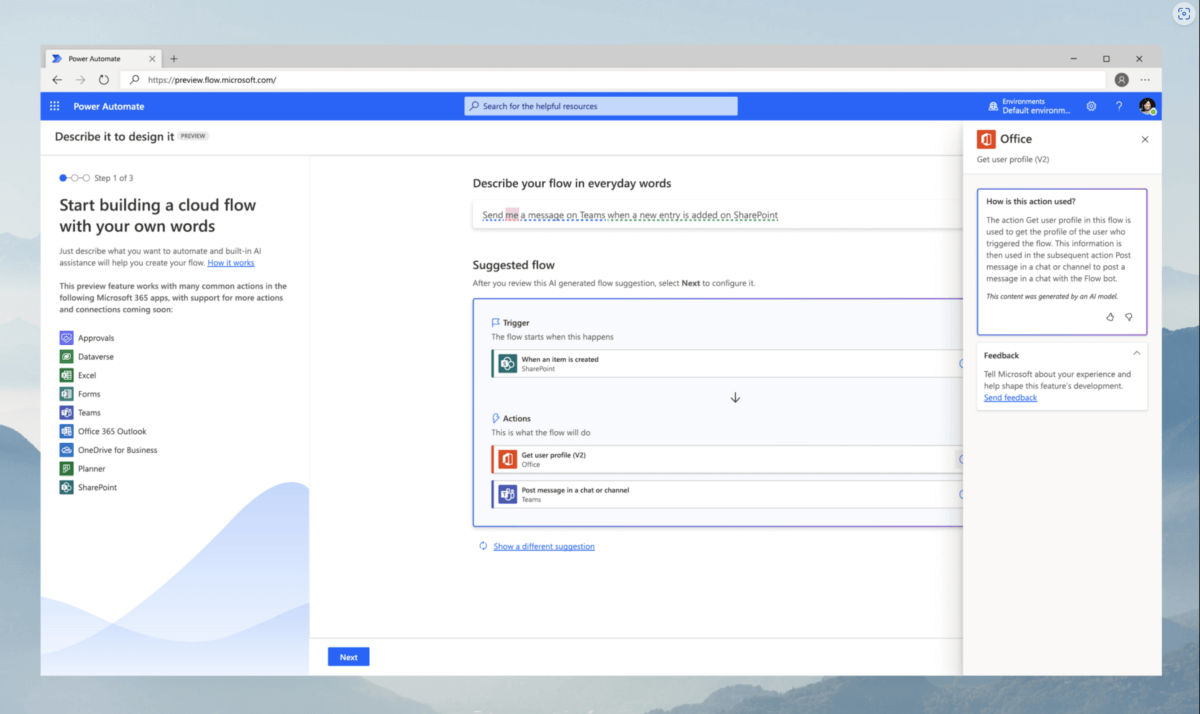Click the Planner app icon
Viewport: 1200px width, 714px height.
click(x=66, y=469)
